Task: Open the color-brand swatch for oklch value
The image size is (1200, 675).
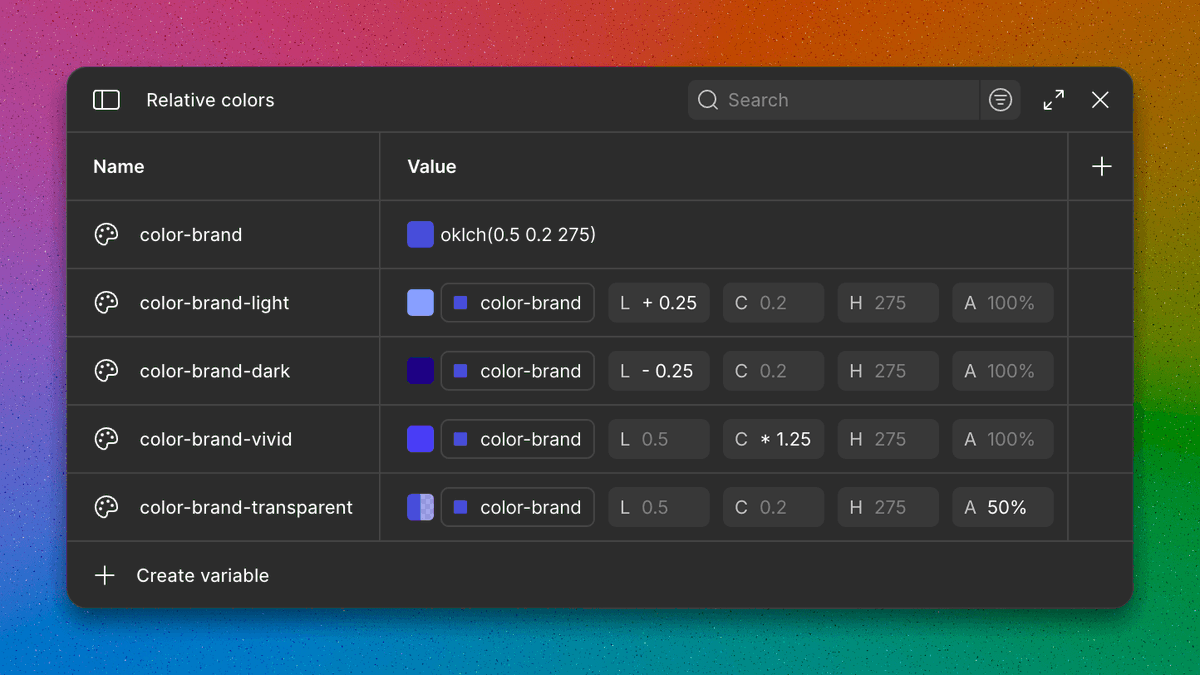Action: pyautogui.click(x=420, y=235)
